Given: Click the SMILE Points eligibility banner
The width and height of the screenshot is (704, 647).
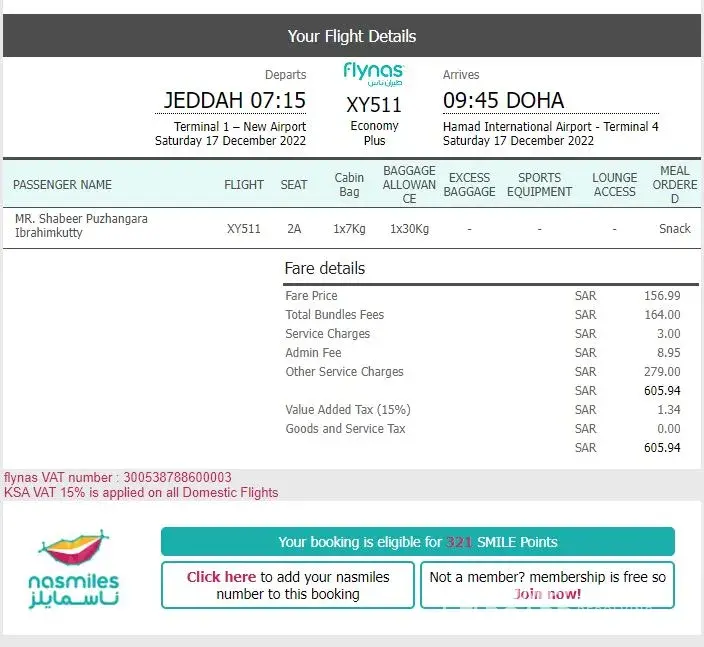Looking at the screenshot, I should (x=418, y=541).
